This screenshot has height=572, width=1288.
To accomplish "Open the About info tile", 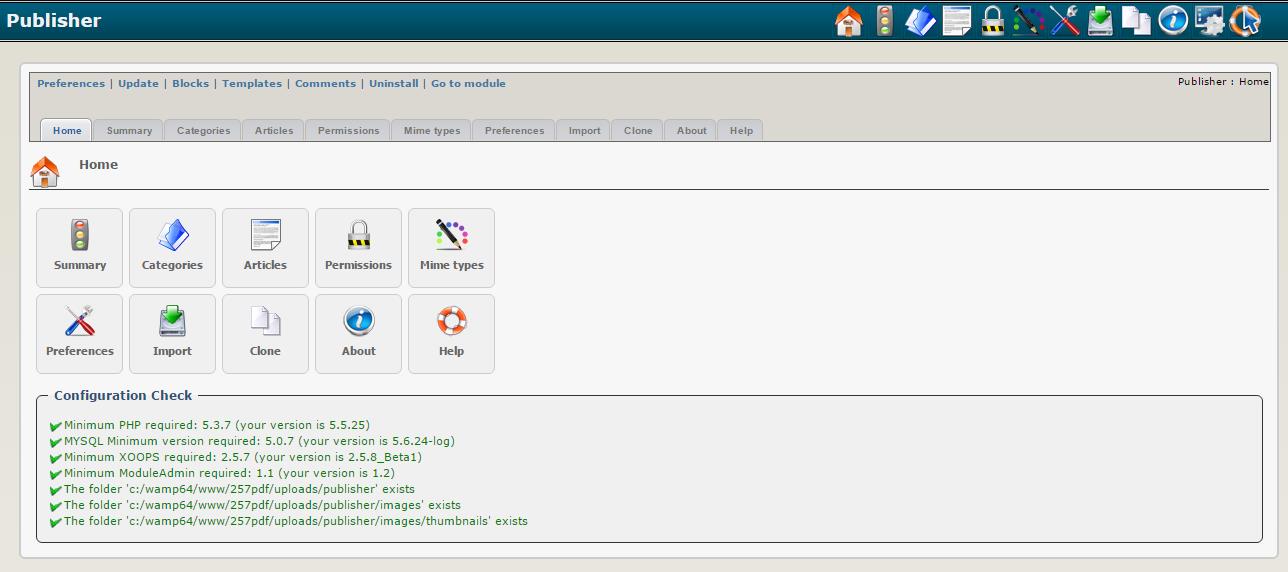I will 358,334.
